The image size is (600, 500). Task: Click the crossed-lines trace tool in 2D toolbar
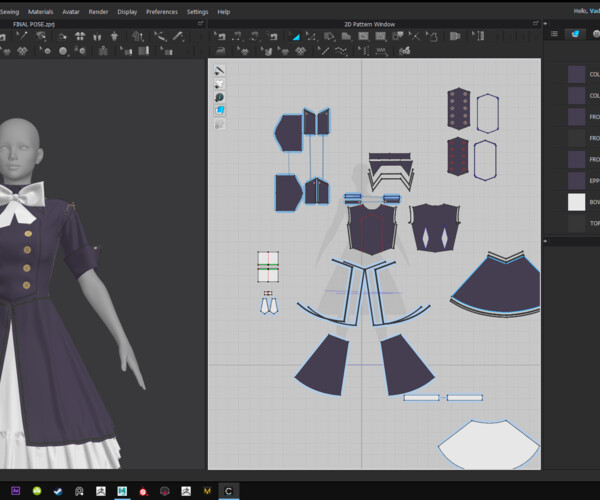click(414, 36)
